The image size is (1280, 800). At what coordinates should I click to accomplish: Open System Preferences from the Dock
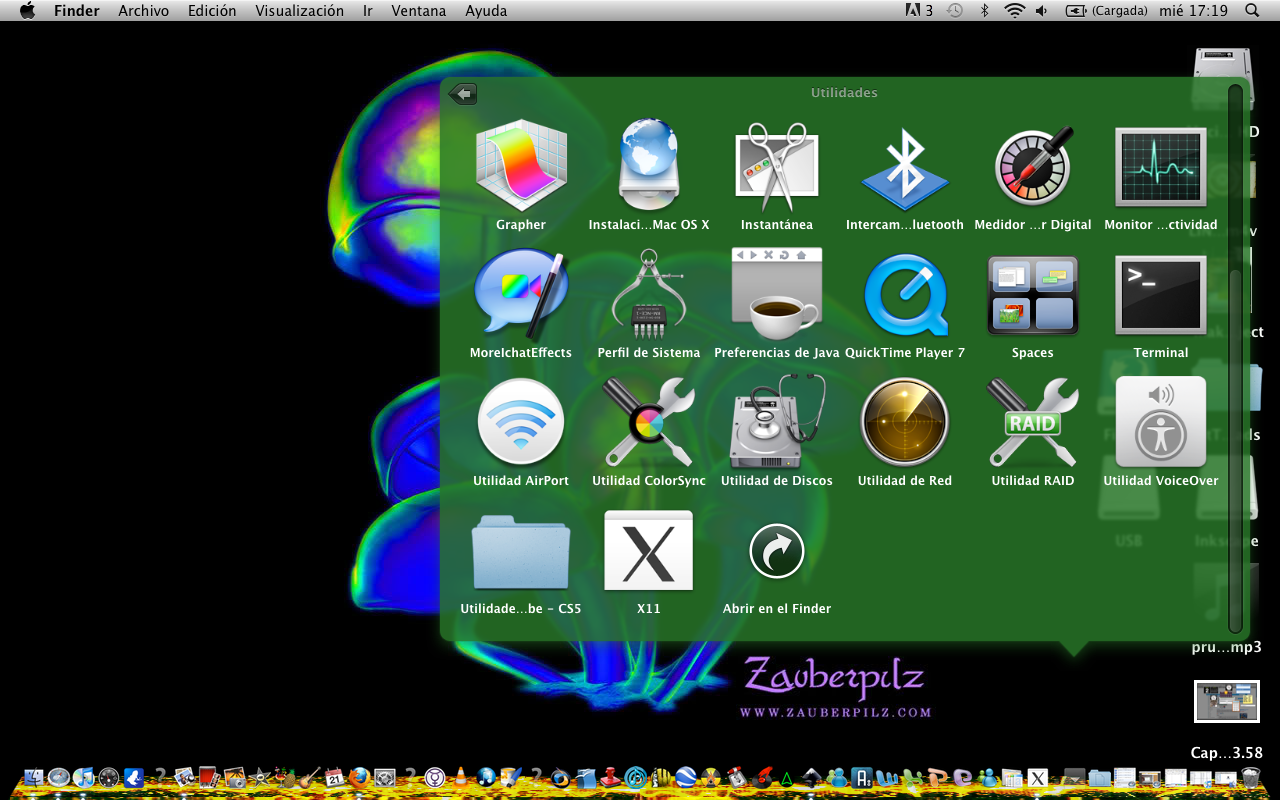385,777
